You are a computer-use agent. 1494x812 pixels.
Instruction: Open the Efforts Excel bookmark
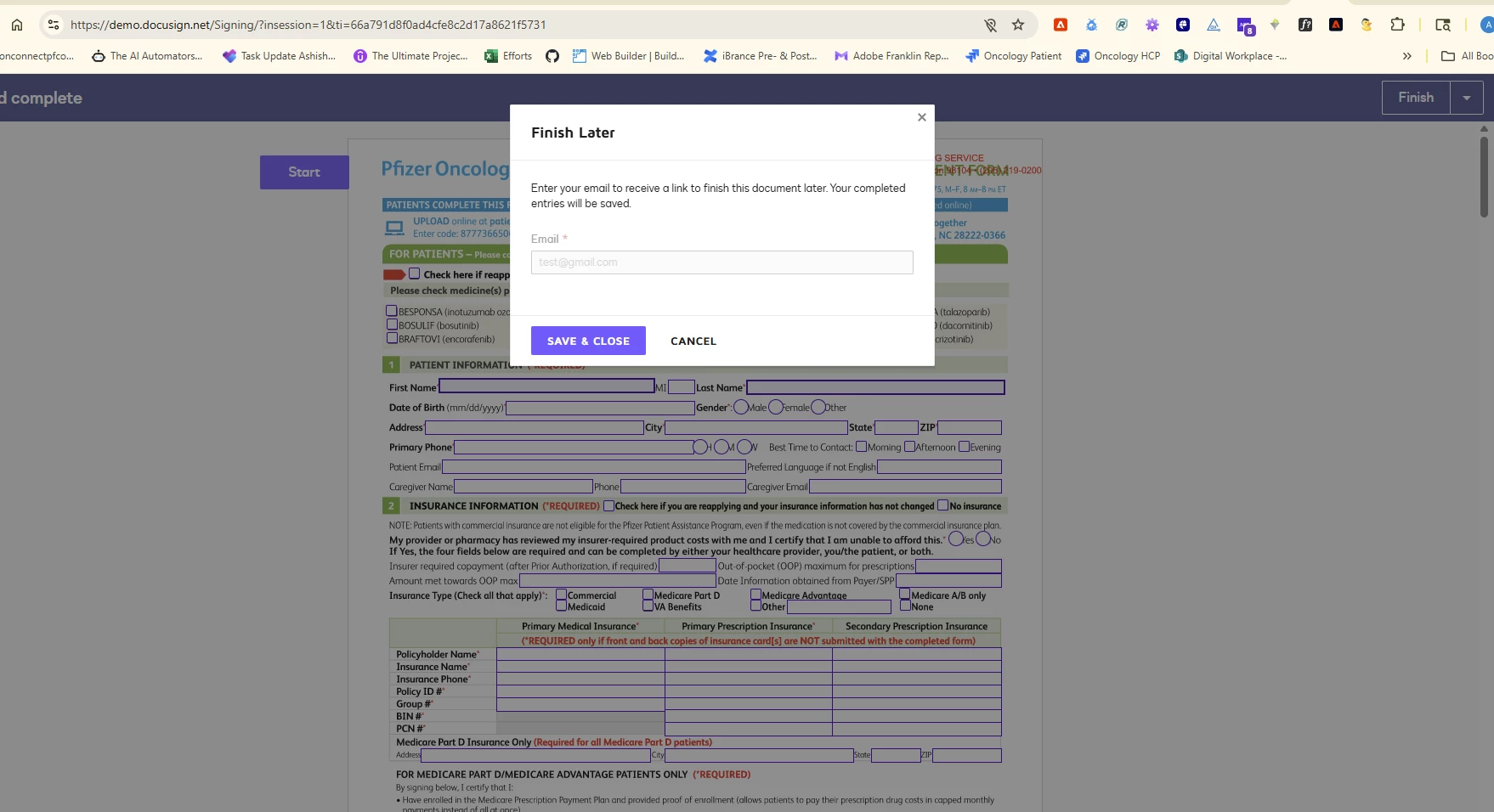[x=508, y=56]
